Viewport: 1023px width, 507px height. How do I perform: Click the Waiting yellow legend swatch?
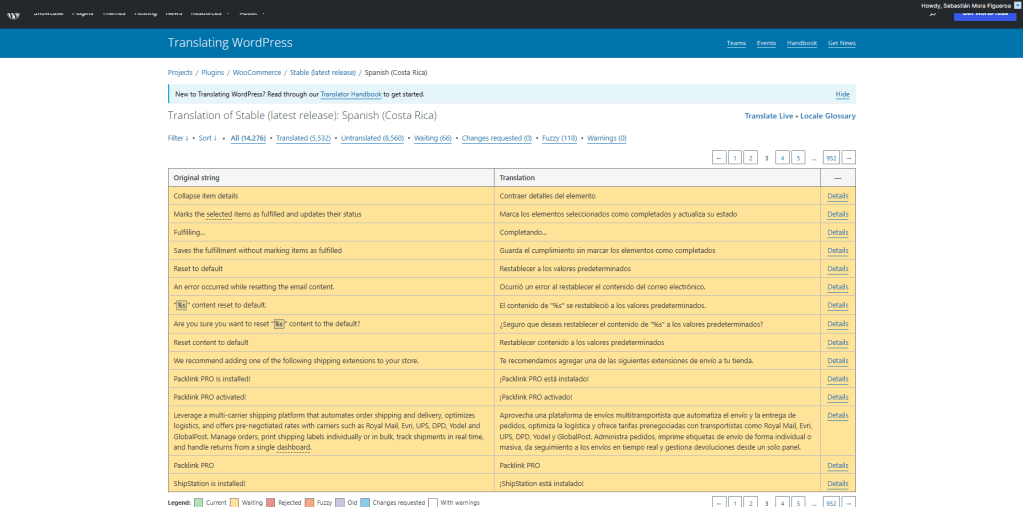click(x=234, y=502)
